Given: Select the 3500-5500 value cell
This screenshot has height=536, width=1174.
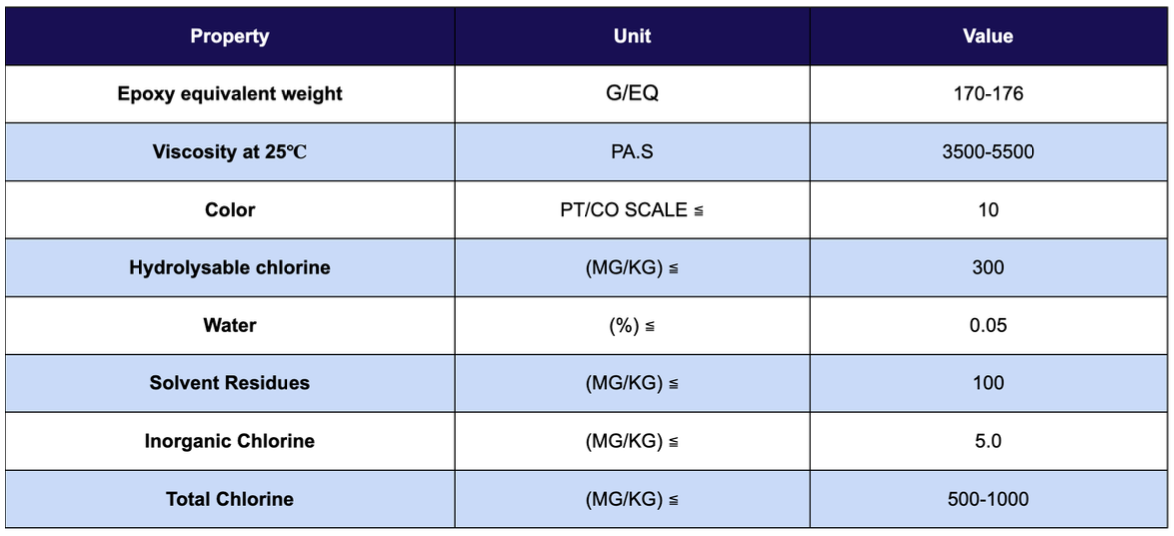Looking at the screenshot, I should click(x=988, y=152).
